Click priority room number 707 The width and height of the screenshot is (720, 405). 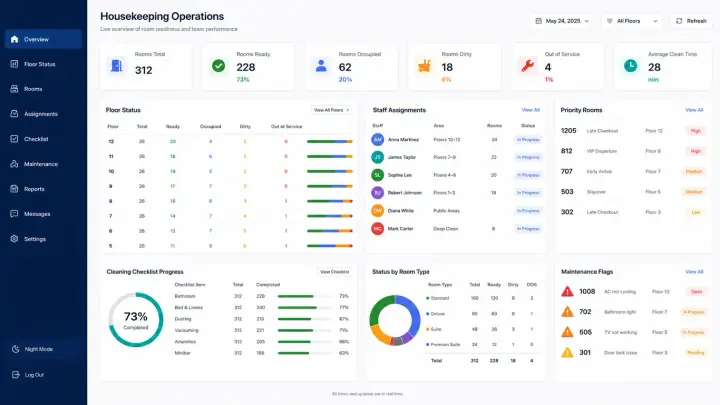[x=567, y=171]
